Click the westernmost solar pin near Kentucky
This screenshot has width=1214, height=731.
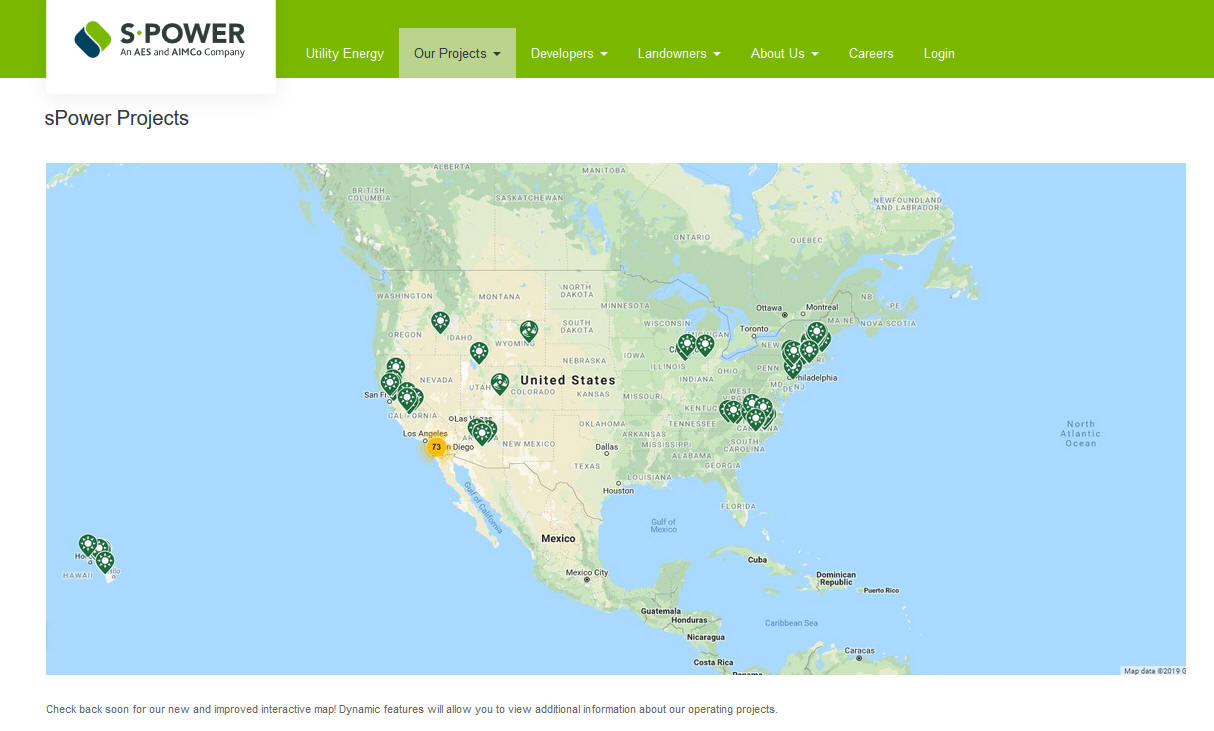(727, 410)
